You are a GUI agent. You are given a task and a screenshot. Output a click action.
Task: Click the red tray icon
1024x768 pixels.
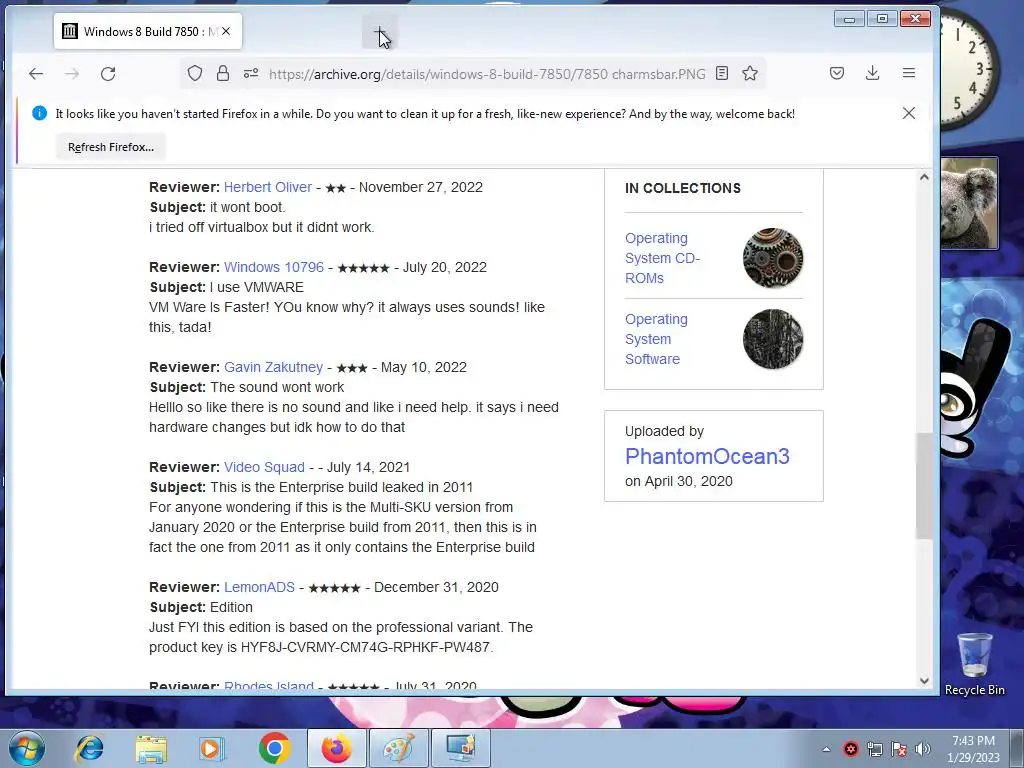point(850,749)
